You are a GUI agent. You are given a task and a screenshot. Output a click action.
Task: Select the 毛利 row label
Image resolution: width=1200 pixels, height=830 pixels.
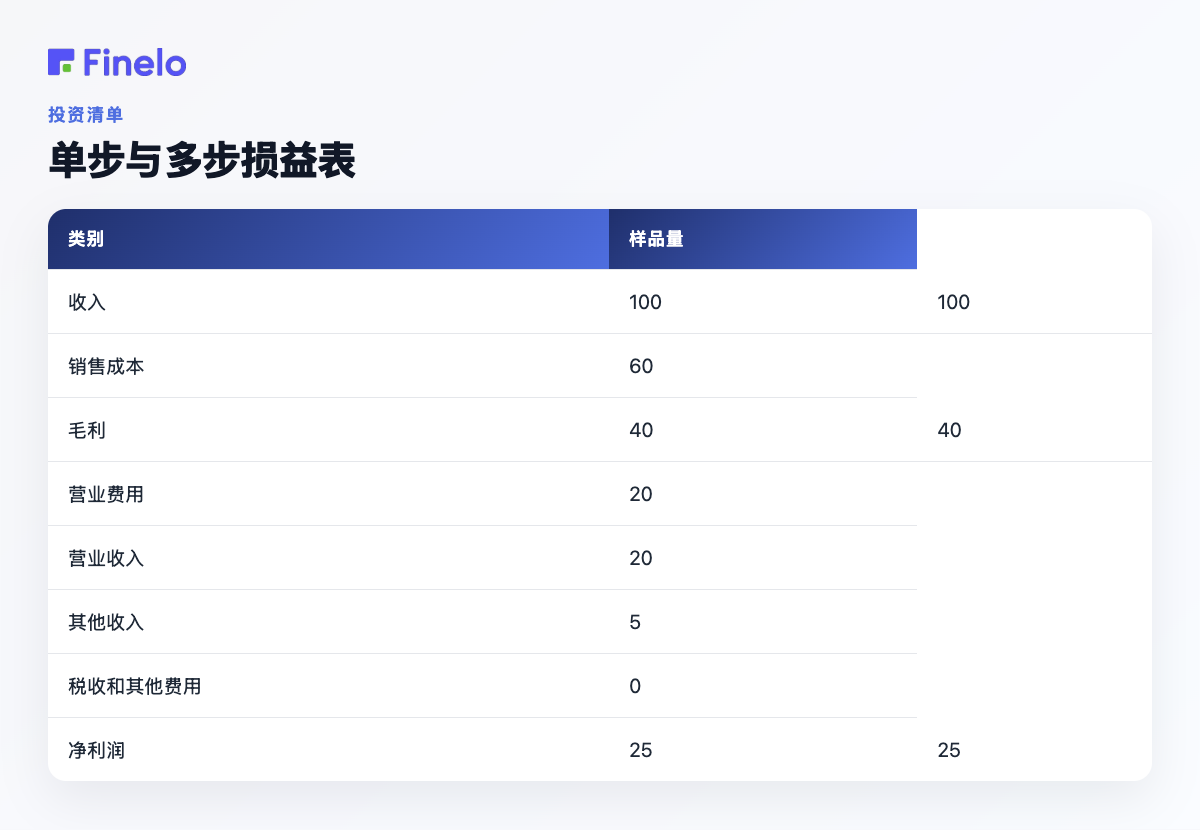tap(87, 430)
